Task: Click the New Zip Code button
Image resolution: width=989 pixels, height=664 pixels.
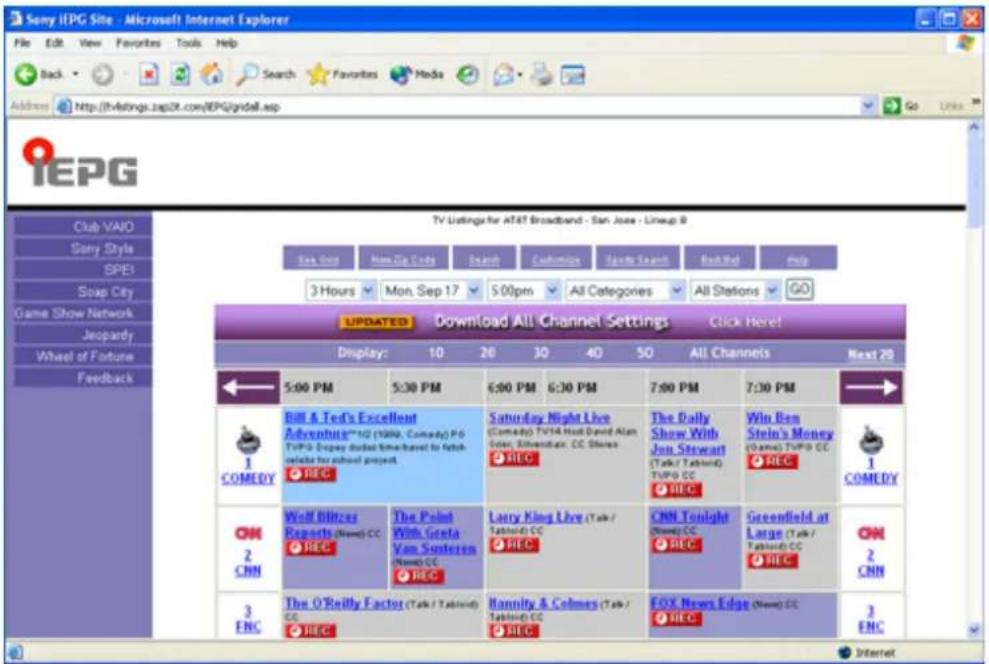Action: (404, 259)
